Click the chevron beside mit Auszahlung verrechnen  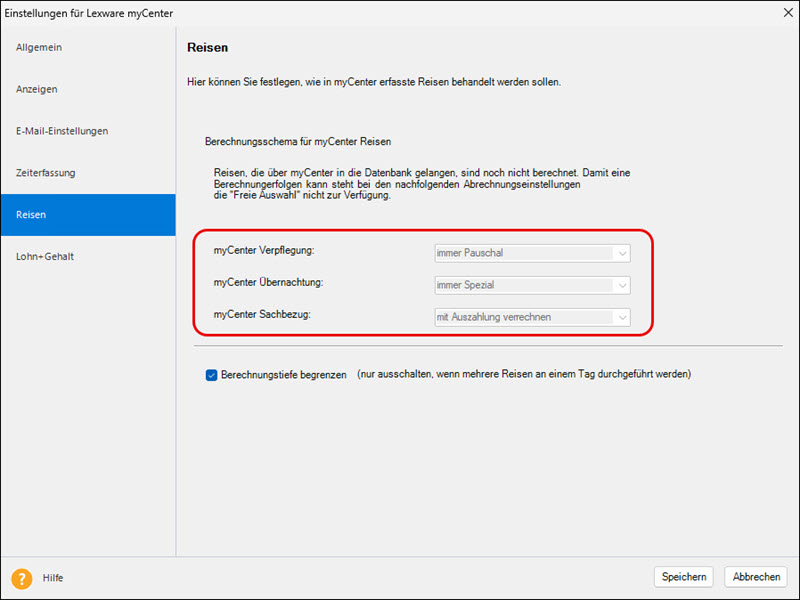coord(622,318)
